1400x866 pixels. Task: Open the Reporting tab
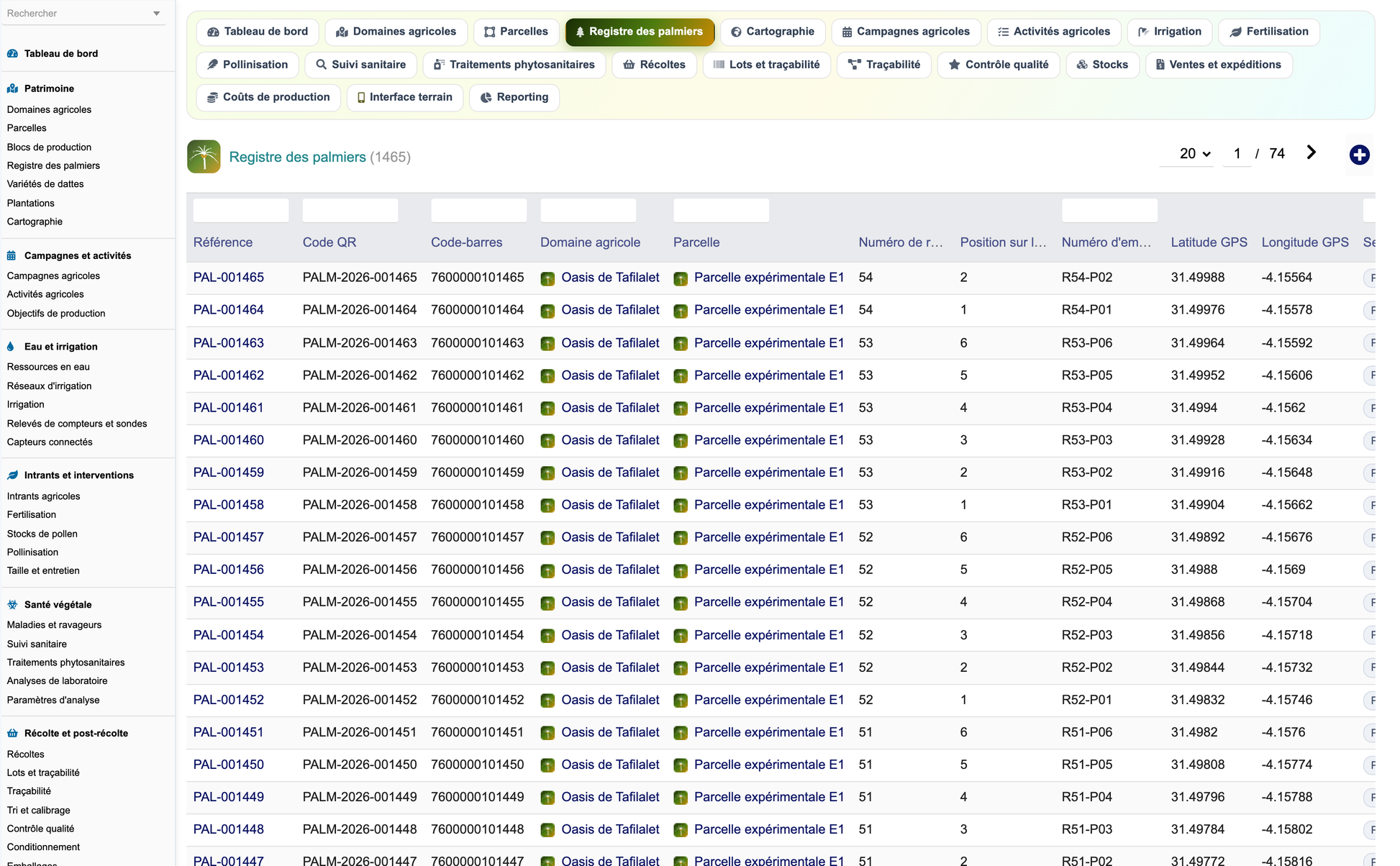click(514, 97)
